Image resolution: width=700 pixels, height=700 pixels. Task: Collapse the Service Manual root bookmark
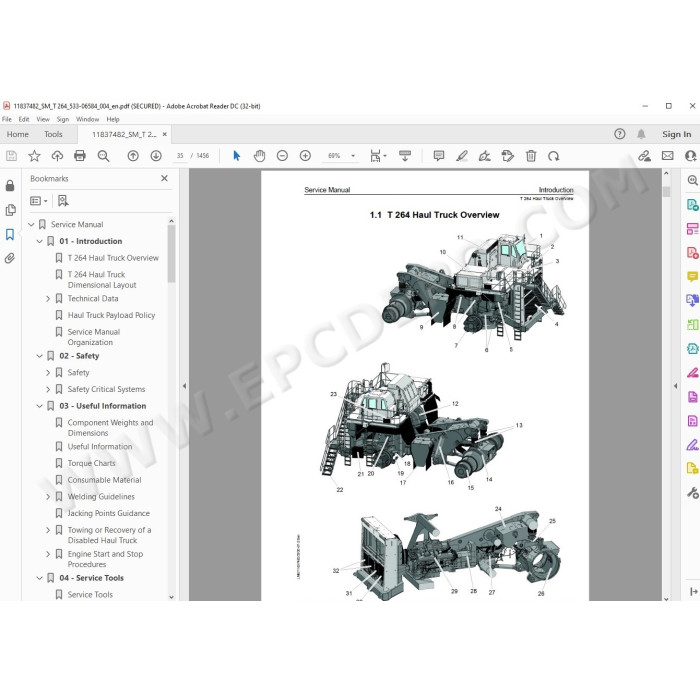tap(31, 225)
